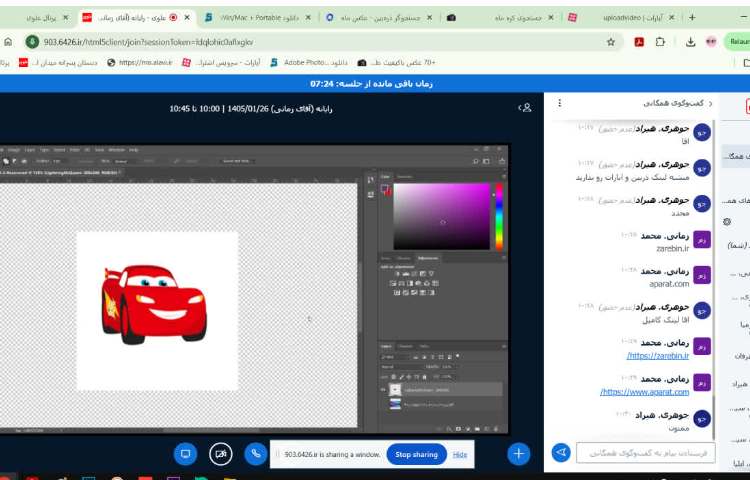Screen dimensions: 750x480
Task: Select the bottom layer thumbnail in Layers panel
Action: (395, 404)
